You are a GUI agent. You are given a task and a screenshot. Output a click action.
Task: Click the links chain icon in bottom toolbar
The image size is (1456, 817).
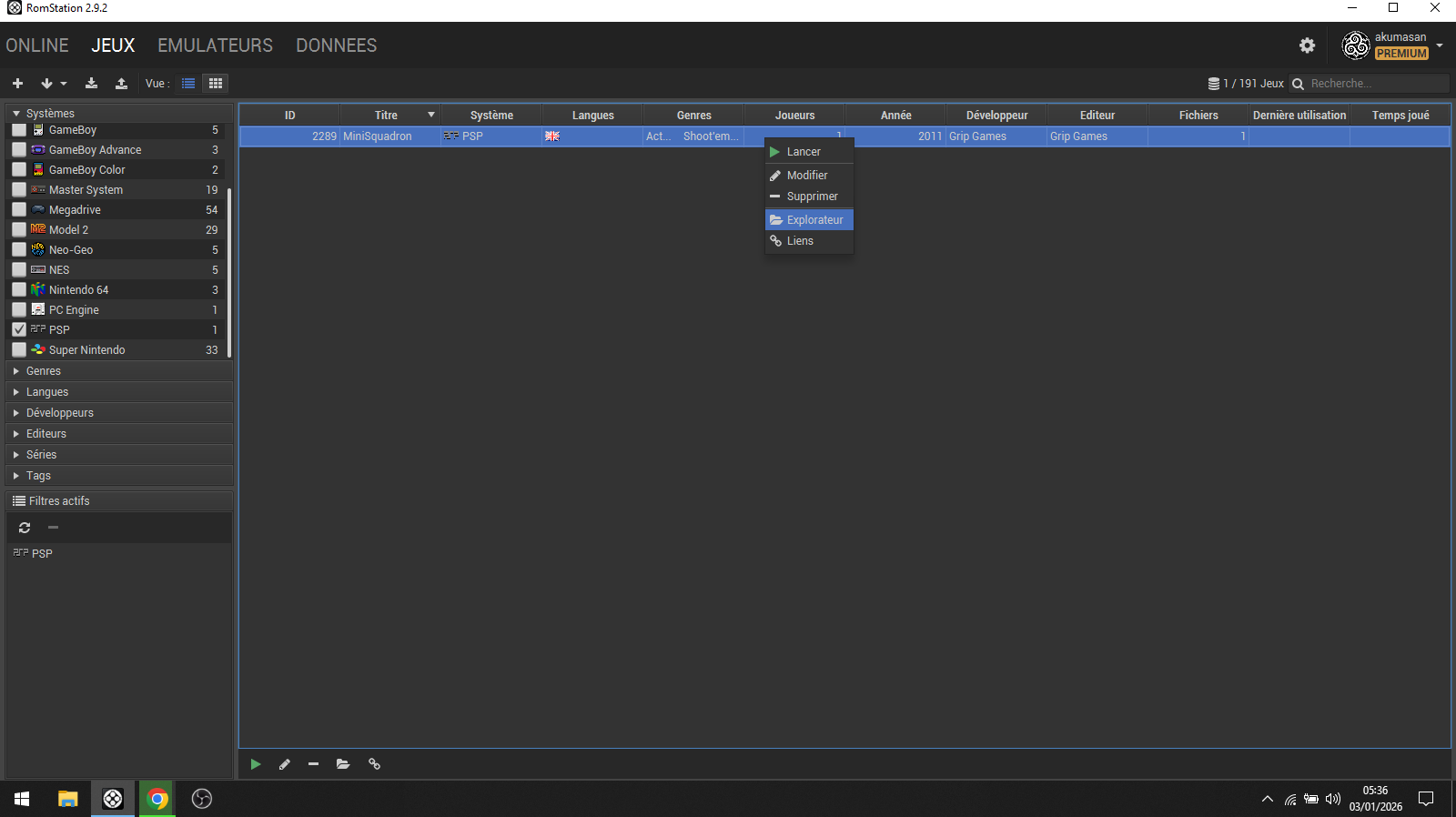click(374, 764)
